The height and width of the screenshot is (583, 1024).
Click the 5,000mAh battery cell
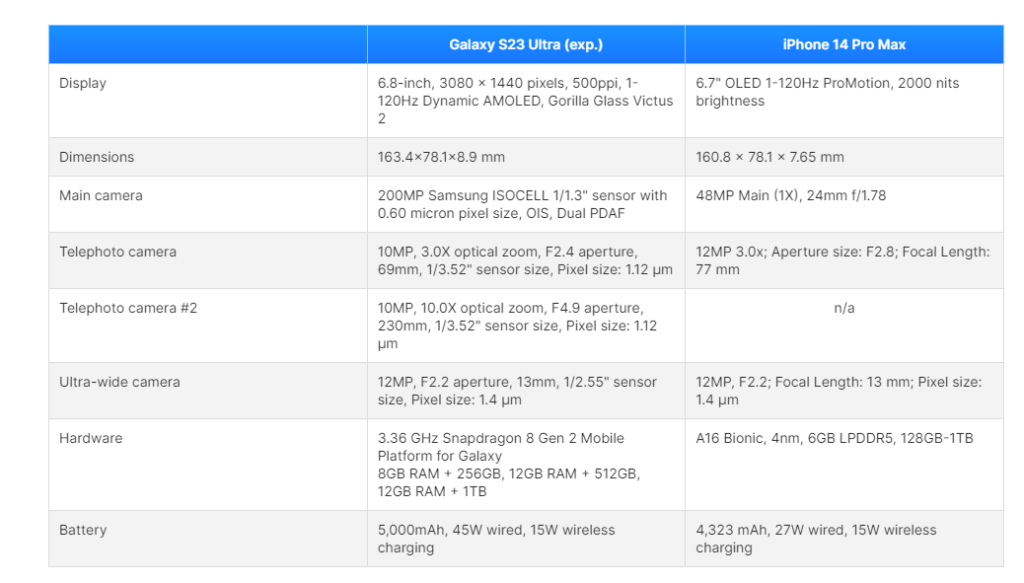tap(496, 538)
